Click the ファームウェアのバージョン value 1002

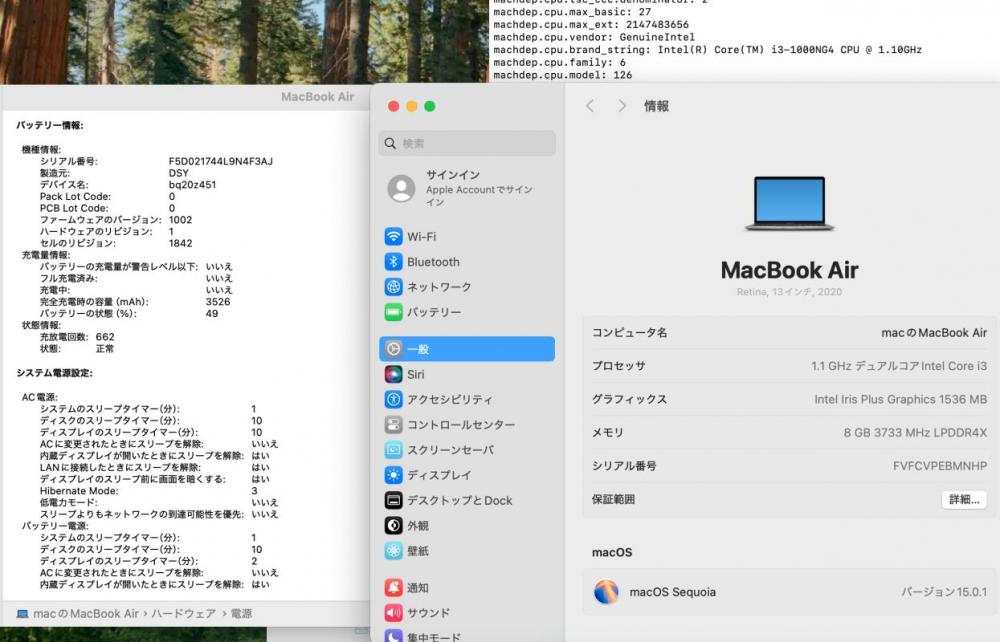click(180, 219)
